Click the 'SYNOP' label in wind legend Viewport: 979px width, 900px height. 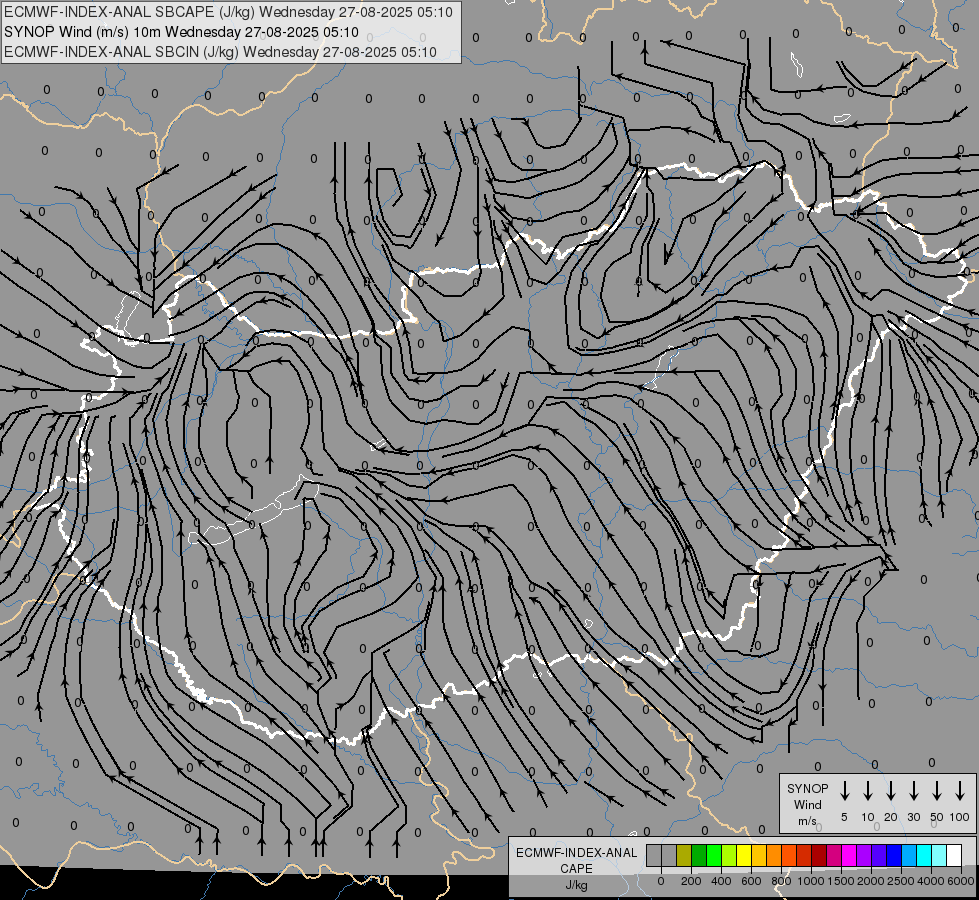[x=807, y=788]
